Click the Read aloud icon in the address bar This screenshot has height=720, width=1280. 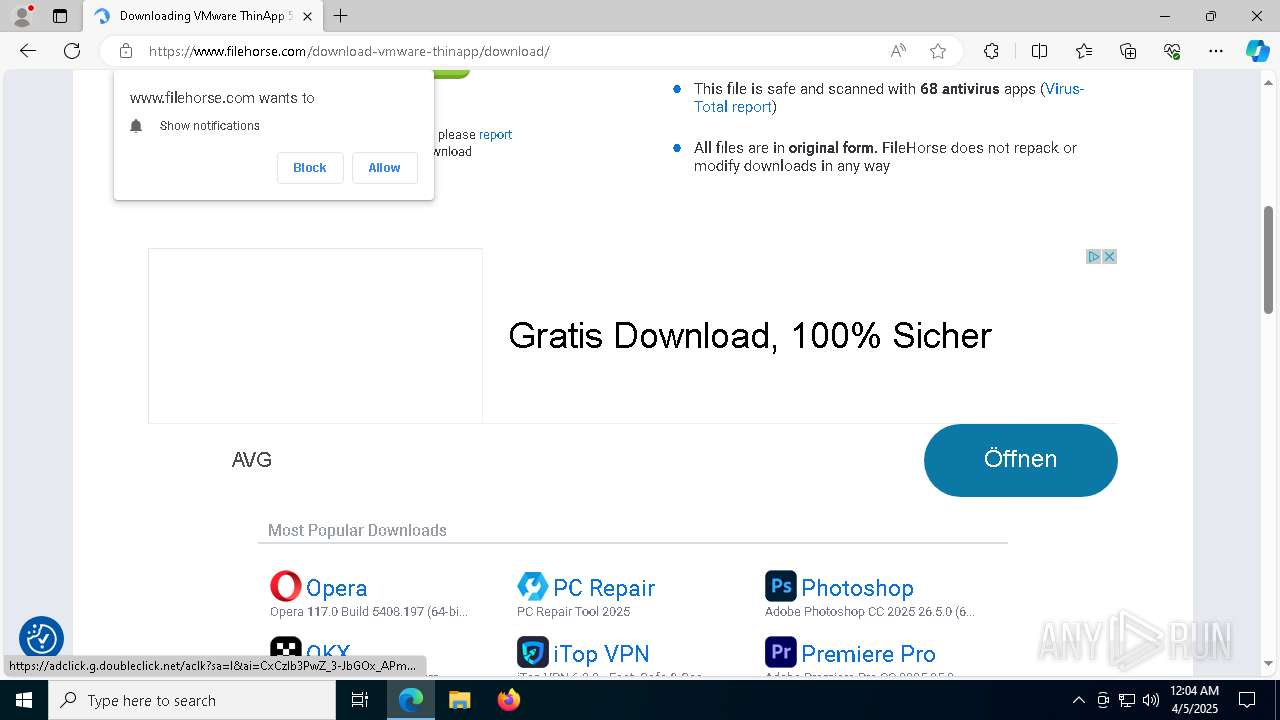coord(898,51)
